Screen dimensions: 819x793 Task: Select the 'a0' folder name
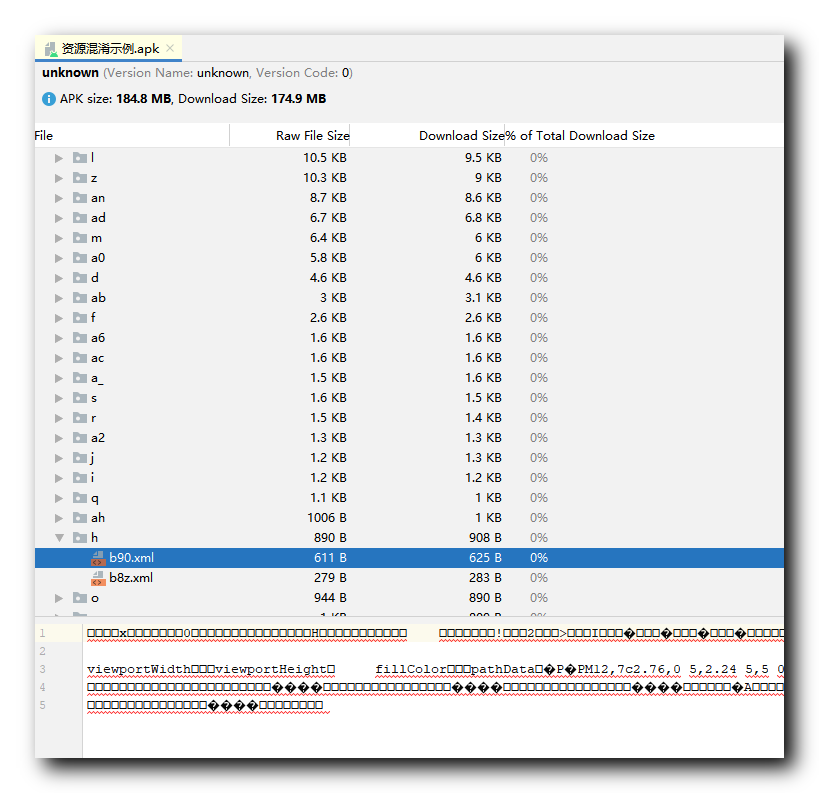[x=98, y=258]
